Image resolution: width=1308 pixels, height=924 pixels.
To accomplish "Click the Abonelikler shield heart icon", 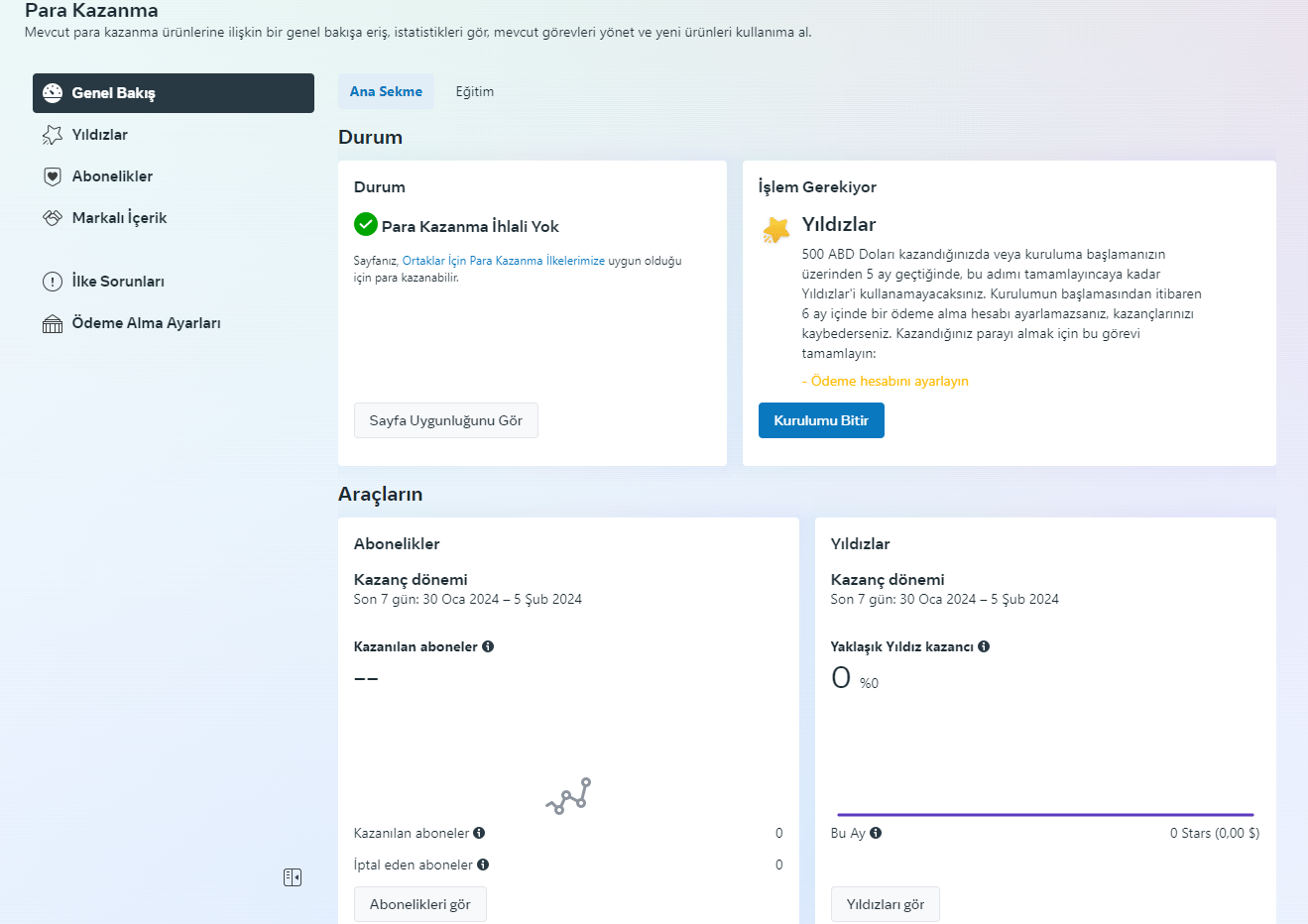I will click(53, 176).
